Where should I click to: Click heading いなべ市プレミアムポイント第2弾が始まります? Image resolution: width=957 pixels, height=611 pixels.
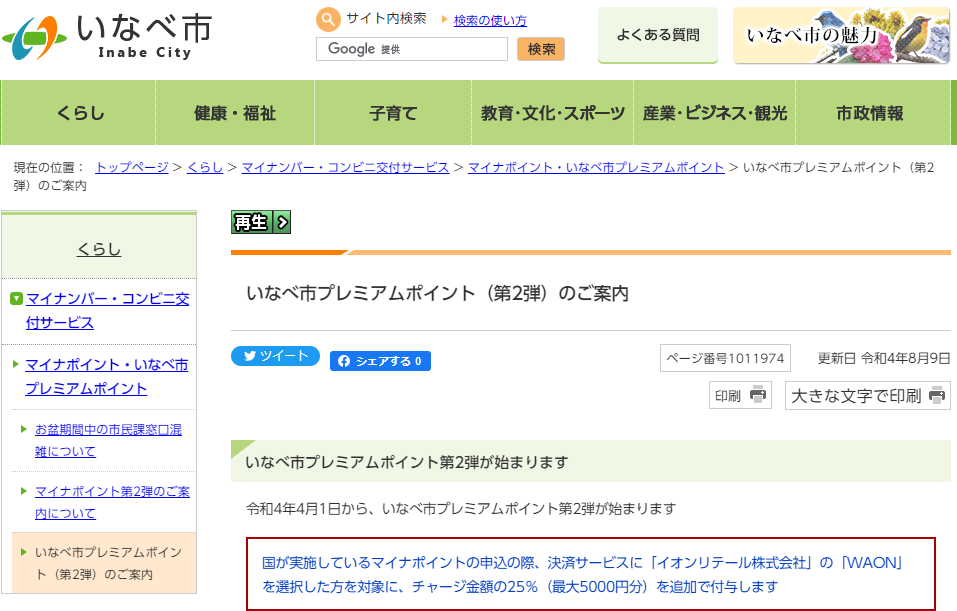click(x=406, y=462)
